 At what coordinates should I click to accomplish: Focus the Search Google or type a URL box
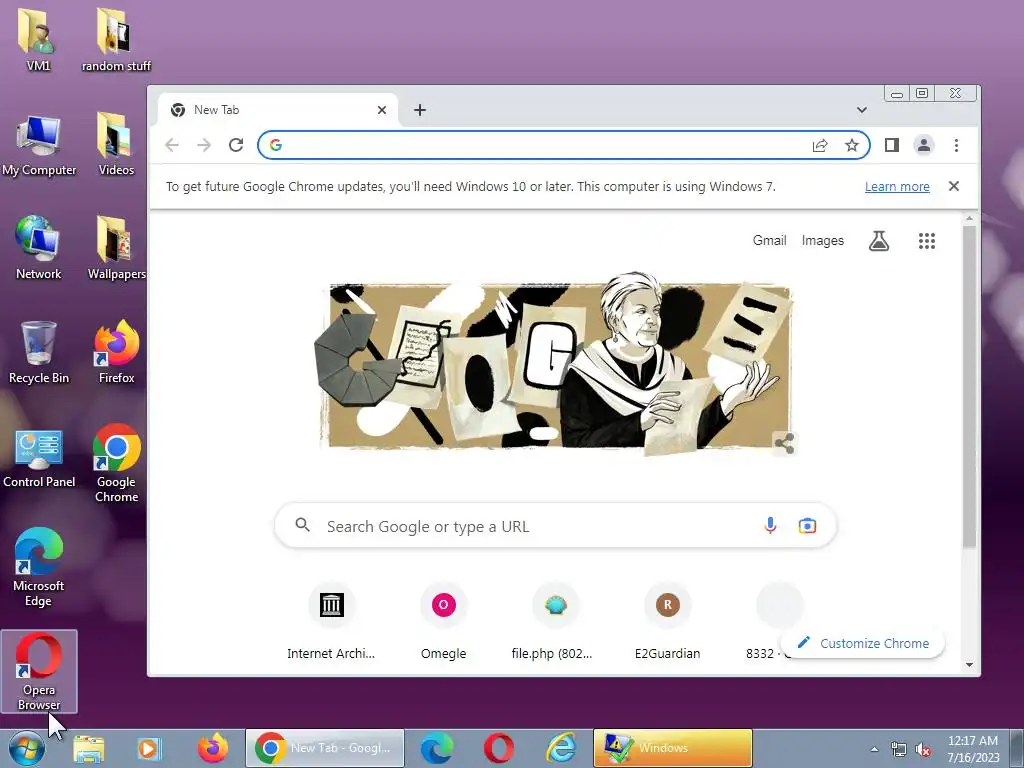[555, 526]
